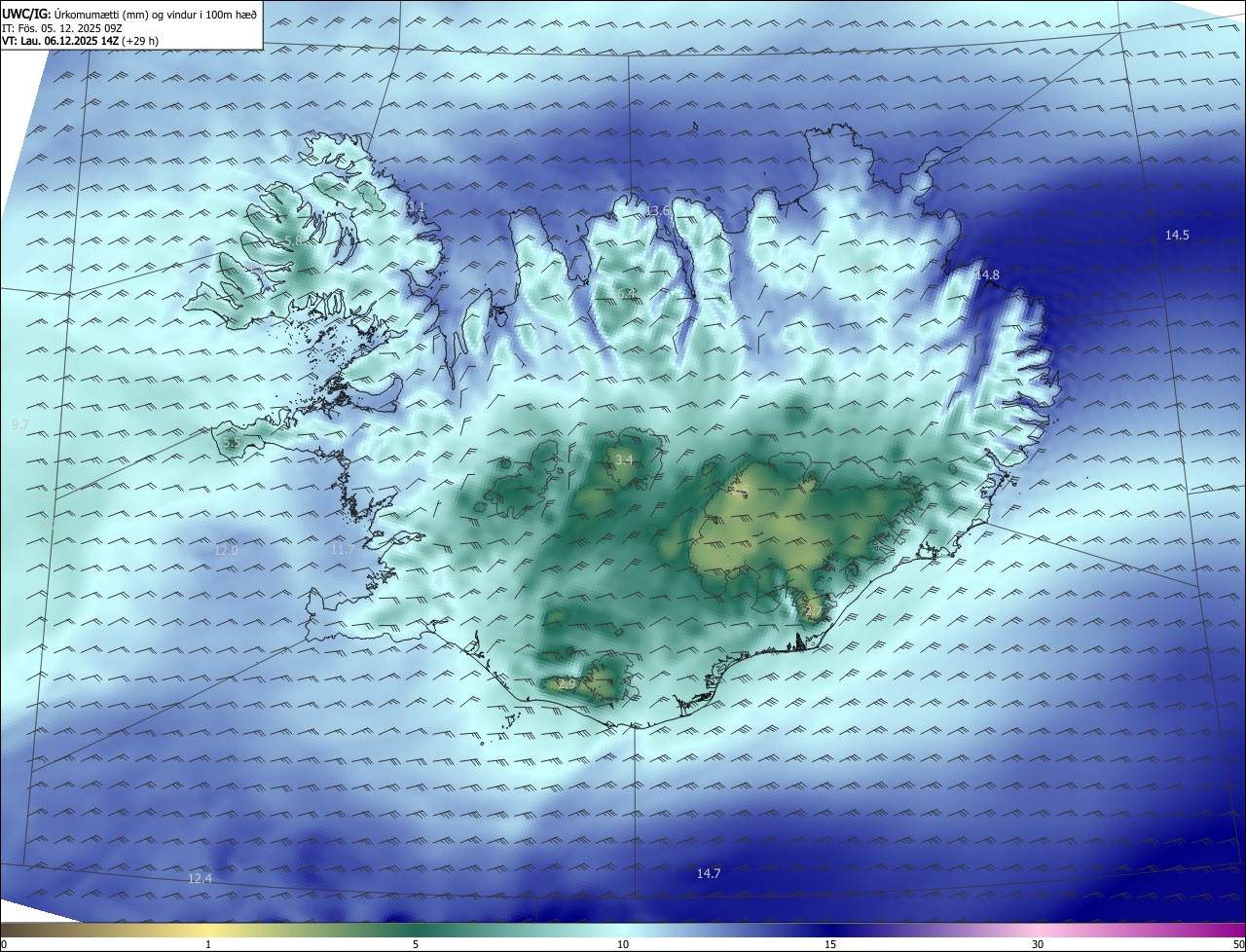Click the colorbar tick label 1

208,944
